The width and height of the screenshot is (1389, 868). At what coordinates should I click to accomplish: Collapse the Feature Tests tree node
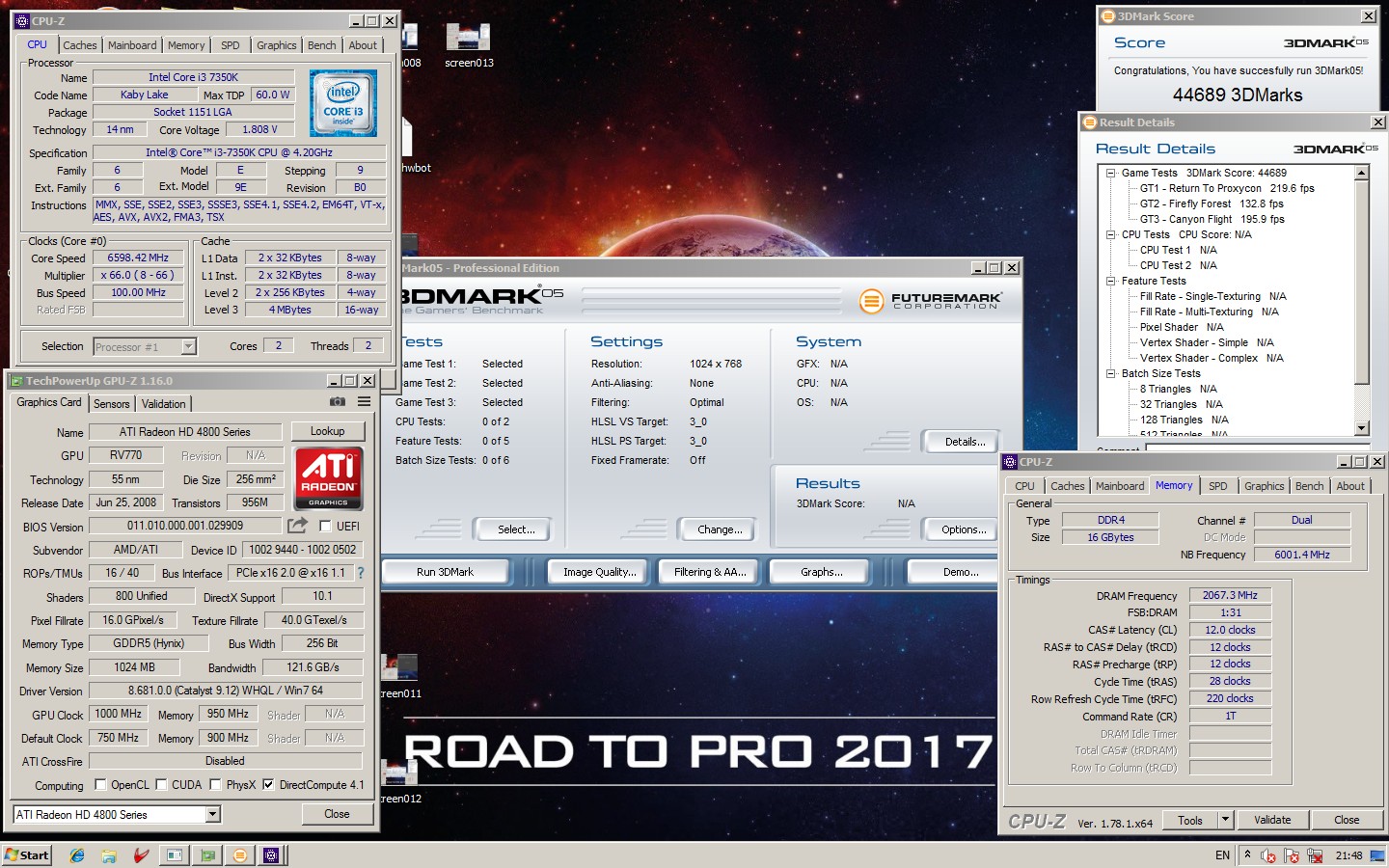(x=1110, y=281)
